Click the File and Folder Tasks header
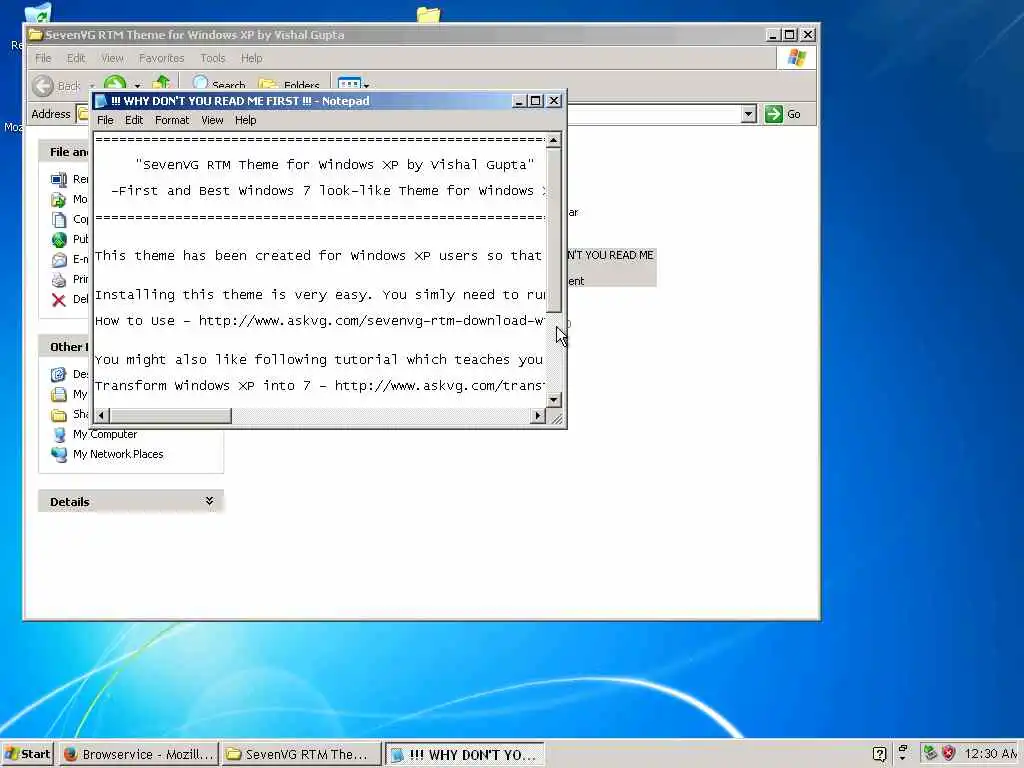 tap(64, 152)
